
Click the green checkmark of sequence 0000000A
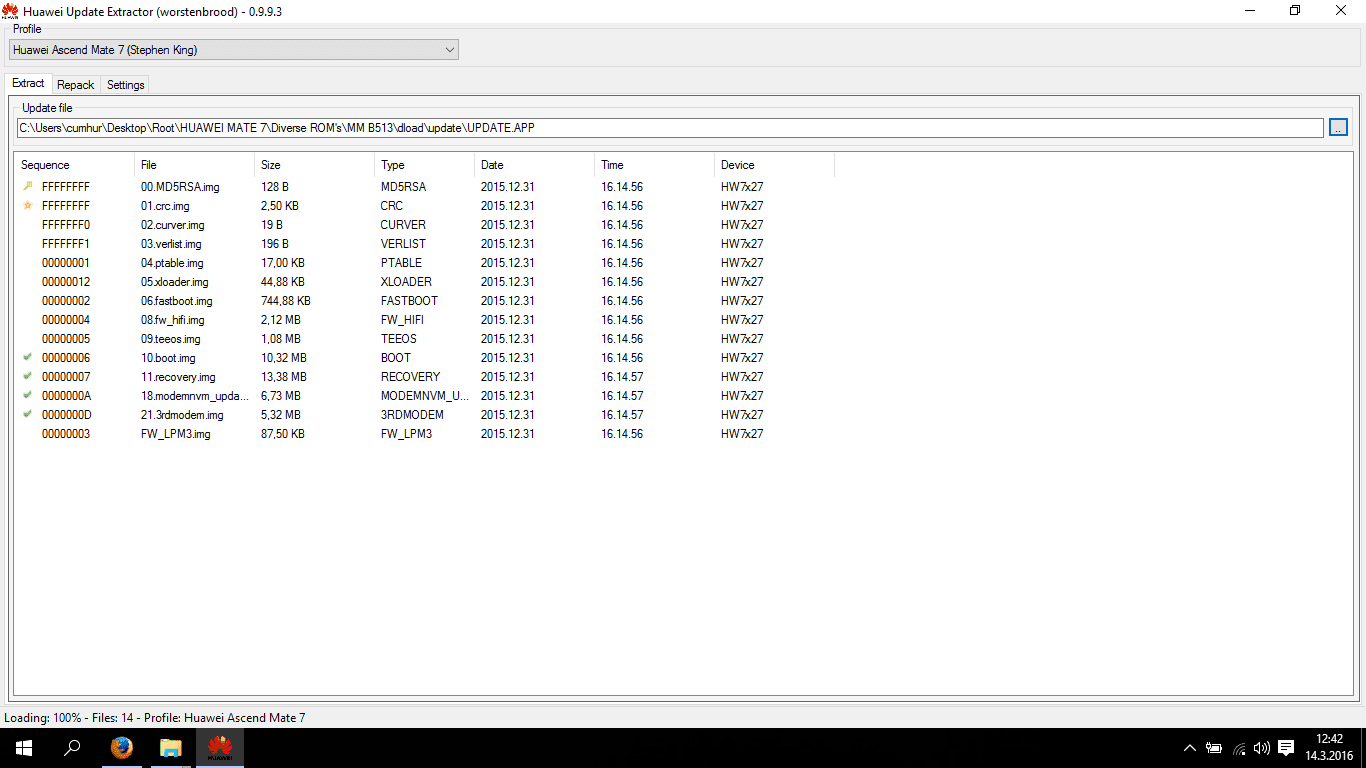[28, 395]
